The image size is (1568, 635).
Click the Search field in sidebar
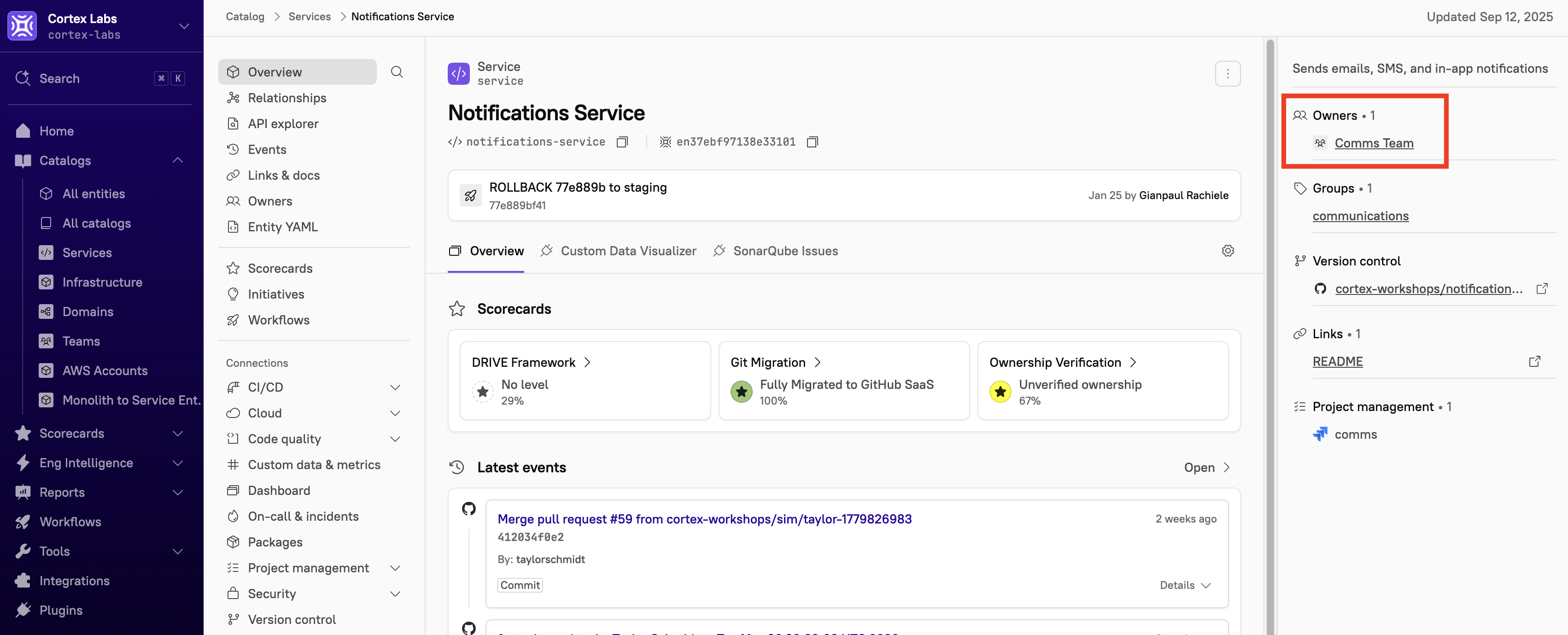tap(100, 78)
